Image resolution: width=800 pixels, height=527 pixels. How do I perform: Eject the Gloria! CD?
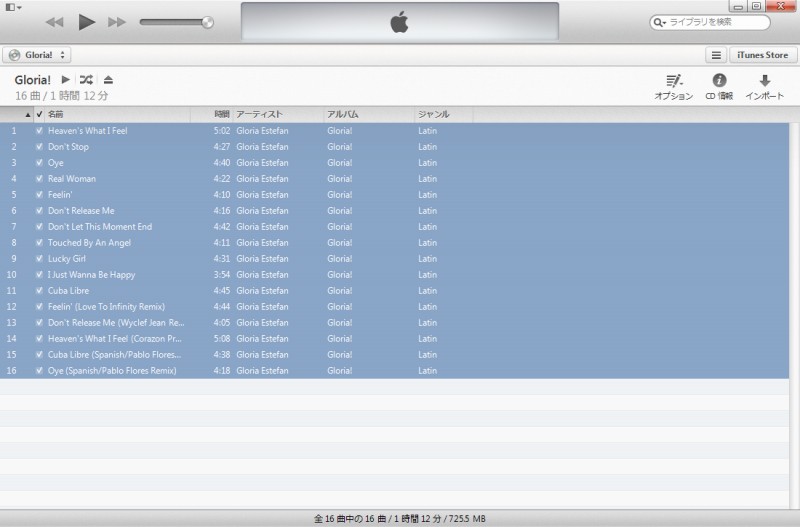point(108,80)
